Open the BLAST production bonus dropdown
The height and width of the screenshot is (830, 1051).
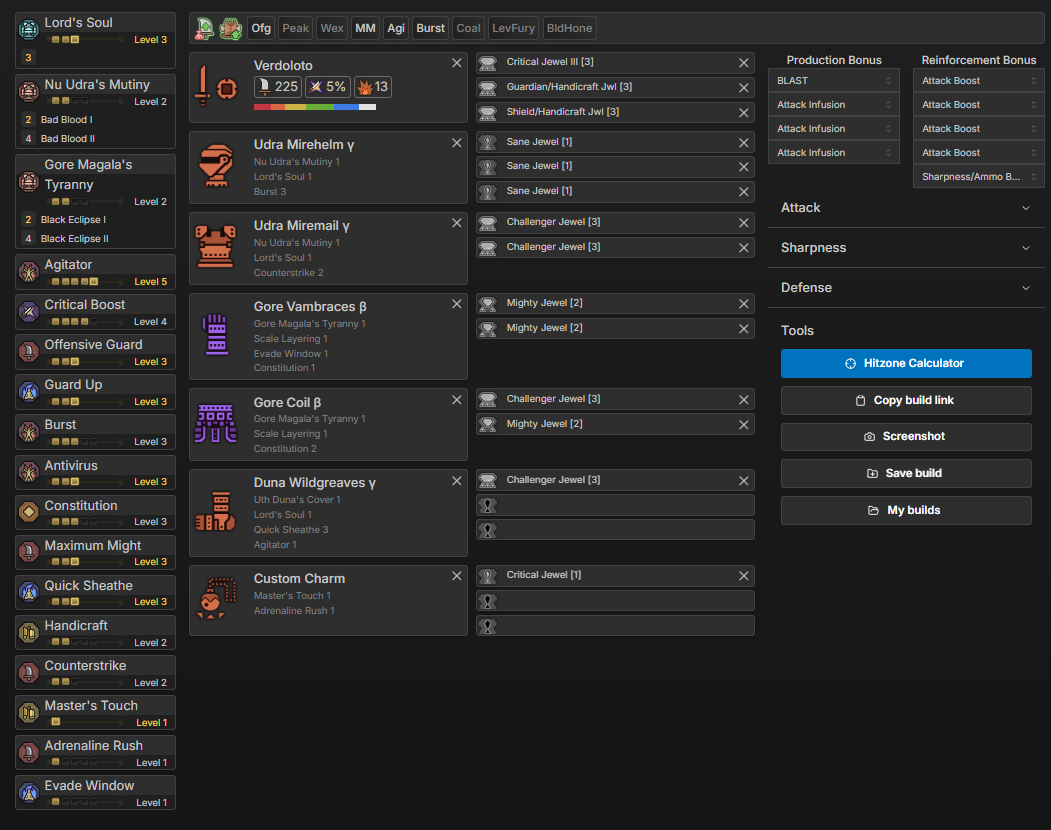[x=833, y=80]
